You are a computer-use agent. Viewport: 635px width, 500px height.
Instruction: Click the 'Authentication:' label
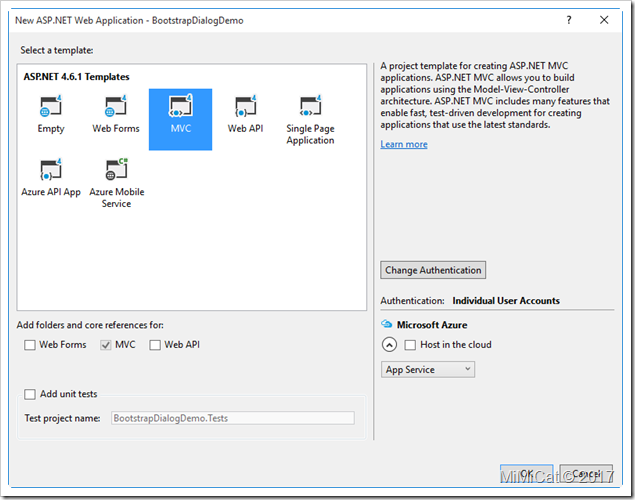[412, 300]
